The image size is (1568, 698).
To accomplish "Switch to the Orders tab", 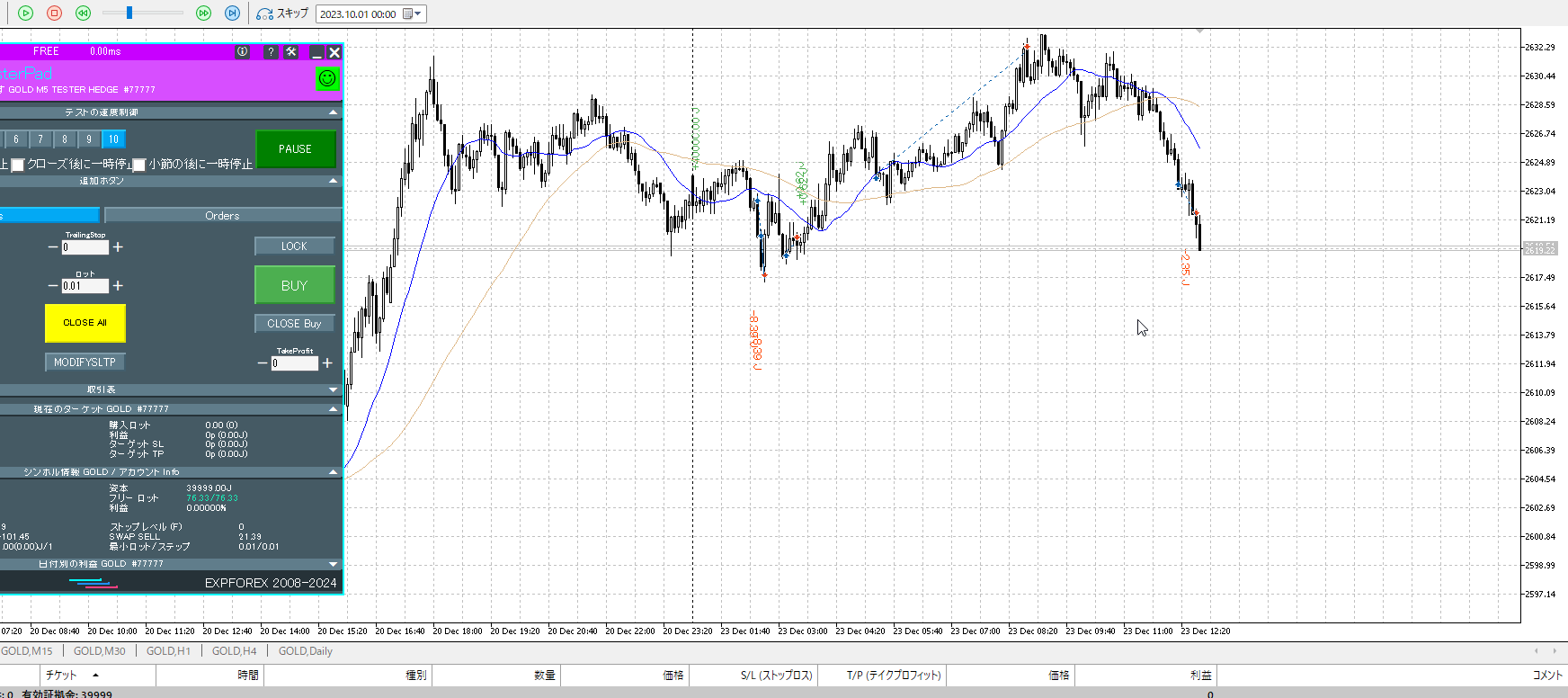I will point(222,216).
